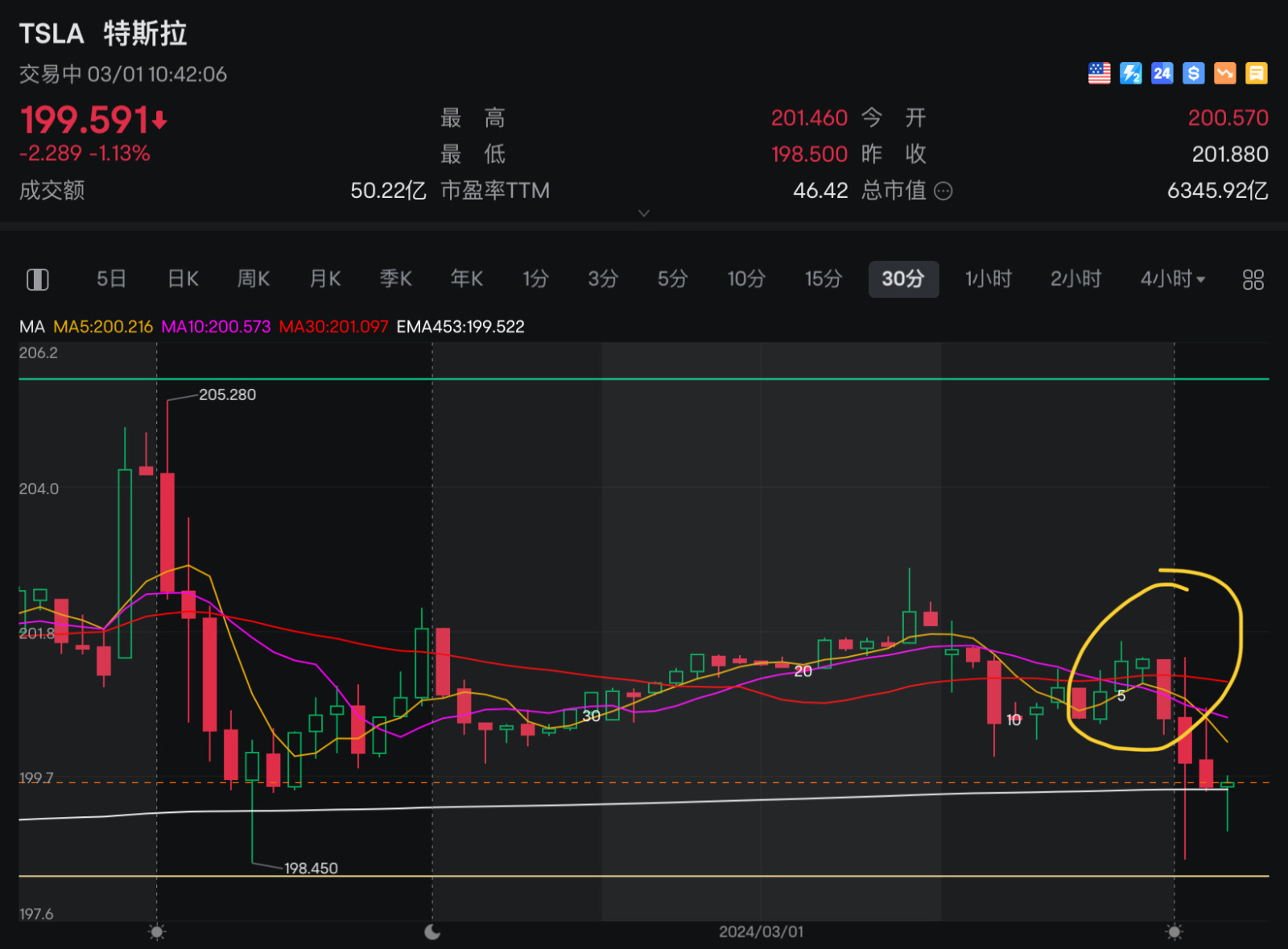The height and width of the screenshot is (949, 1288).
Task: Select the 10分 interval tab
Action: [x=746, y=279]
